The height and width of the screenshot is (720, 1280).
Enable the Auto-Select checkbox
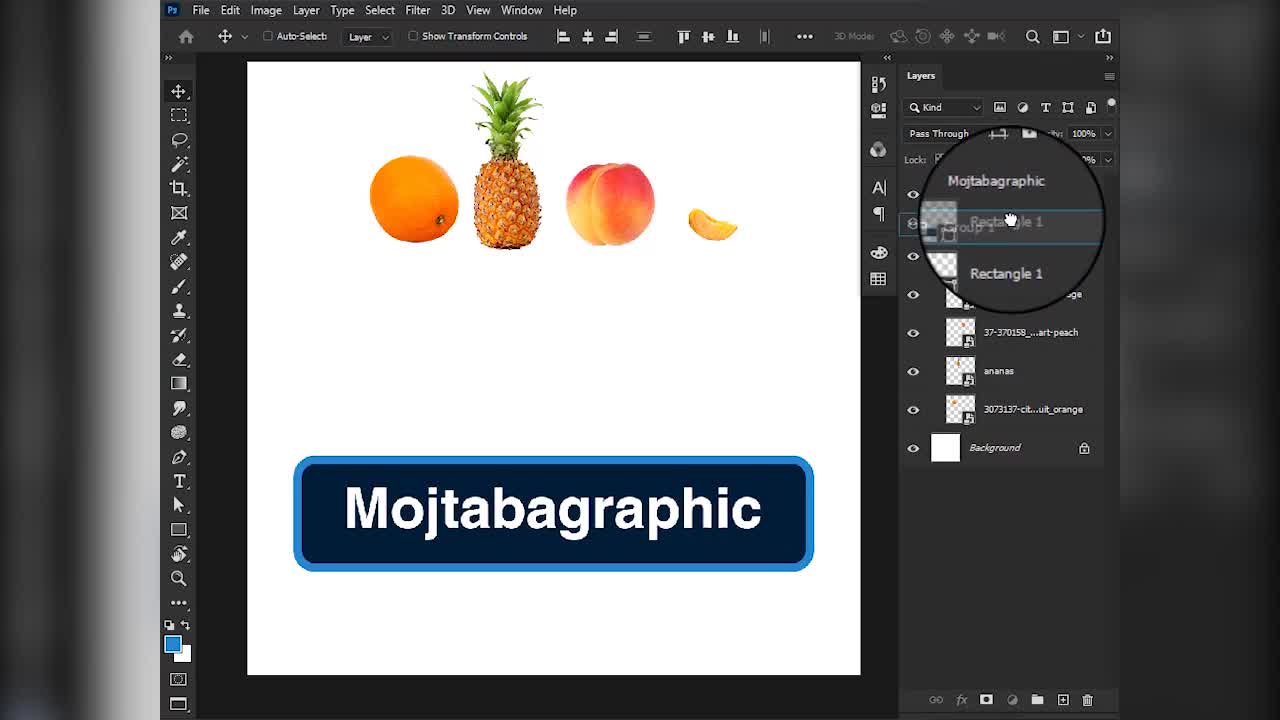click(x=268, y=36)
